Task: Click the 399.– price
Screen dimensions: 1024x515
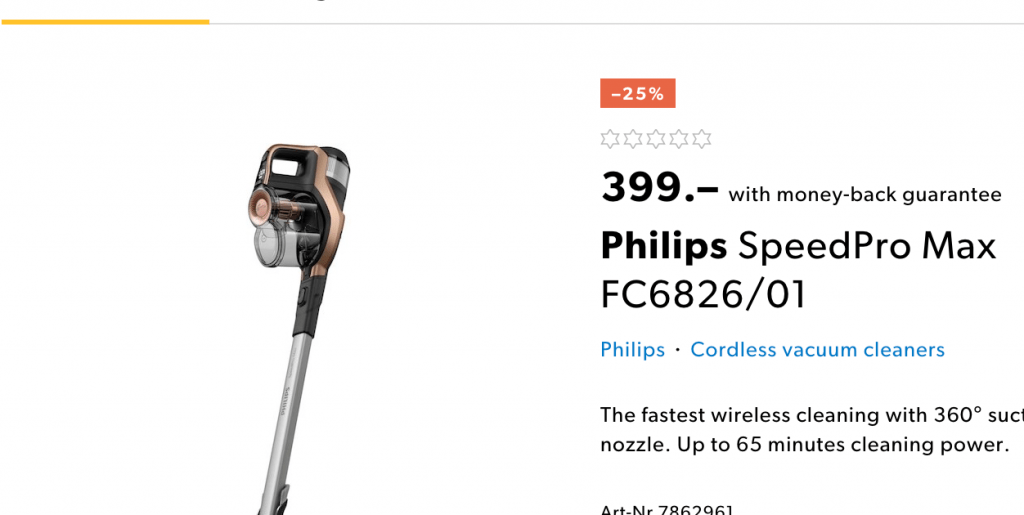Action: coord(659,188)
